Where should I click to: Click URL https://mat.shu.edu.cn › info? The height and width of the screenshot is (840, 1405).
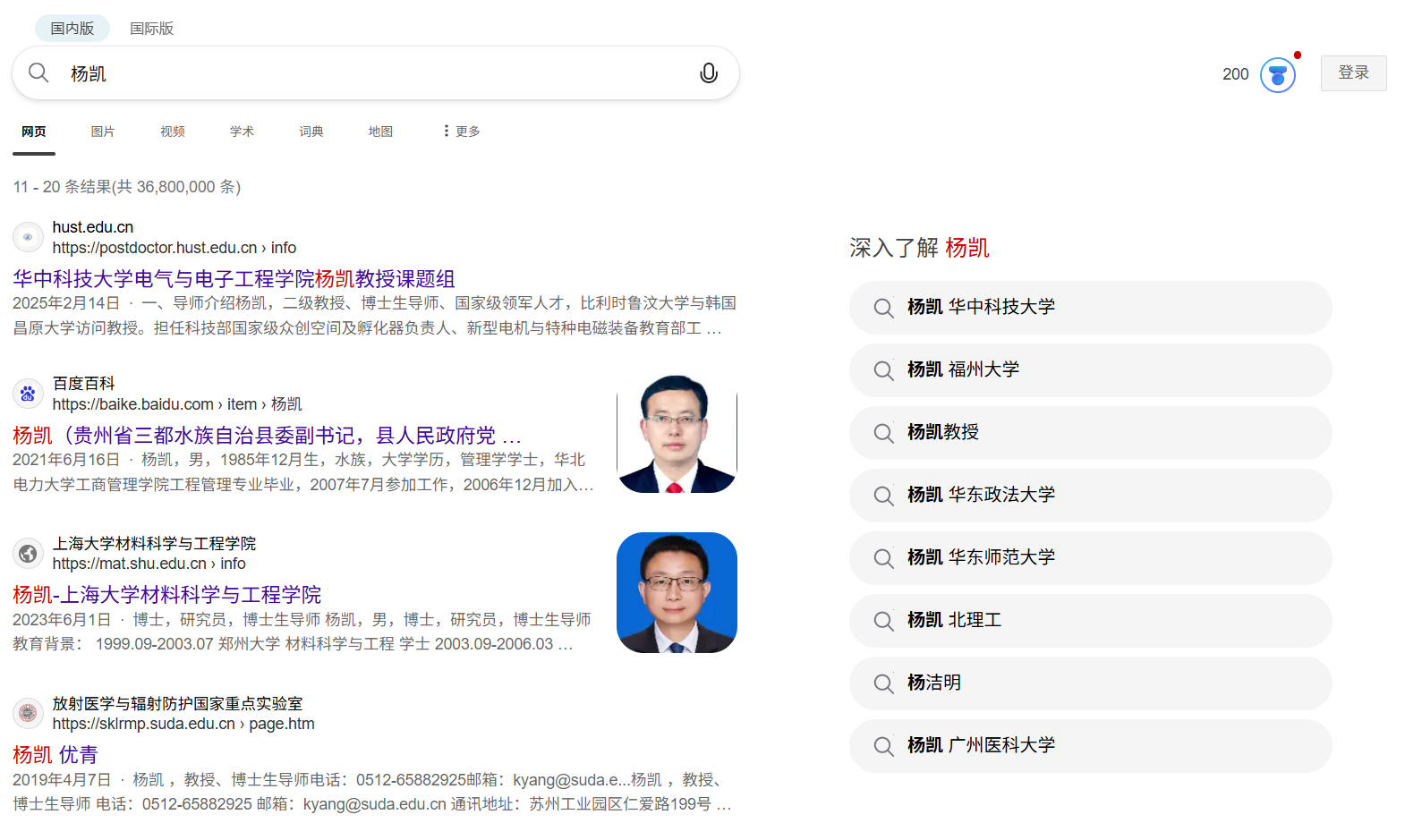coord(149,564)
